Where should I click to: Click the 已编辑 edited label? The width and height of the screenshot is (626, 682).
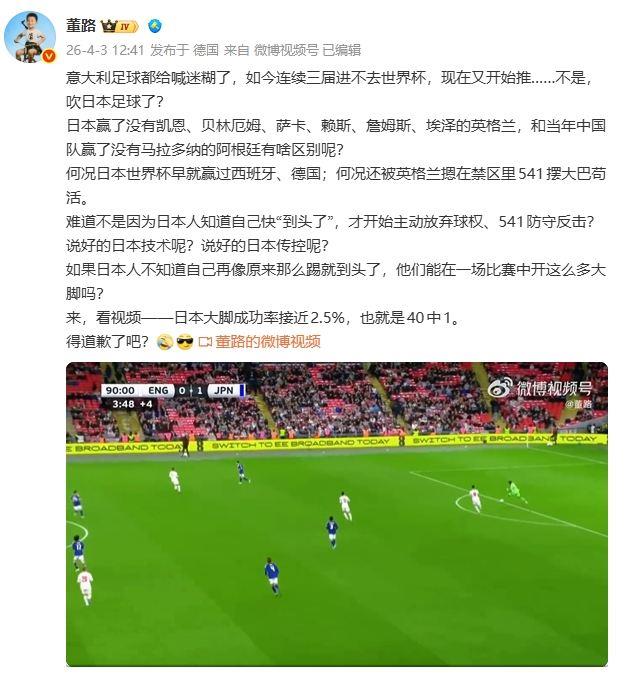coord(341,50)
